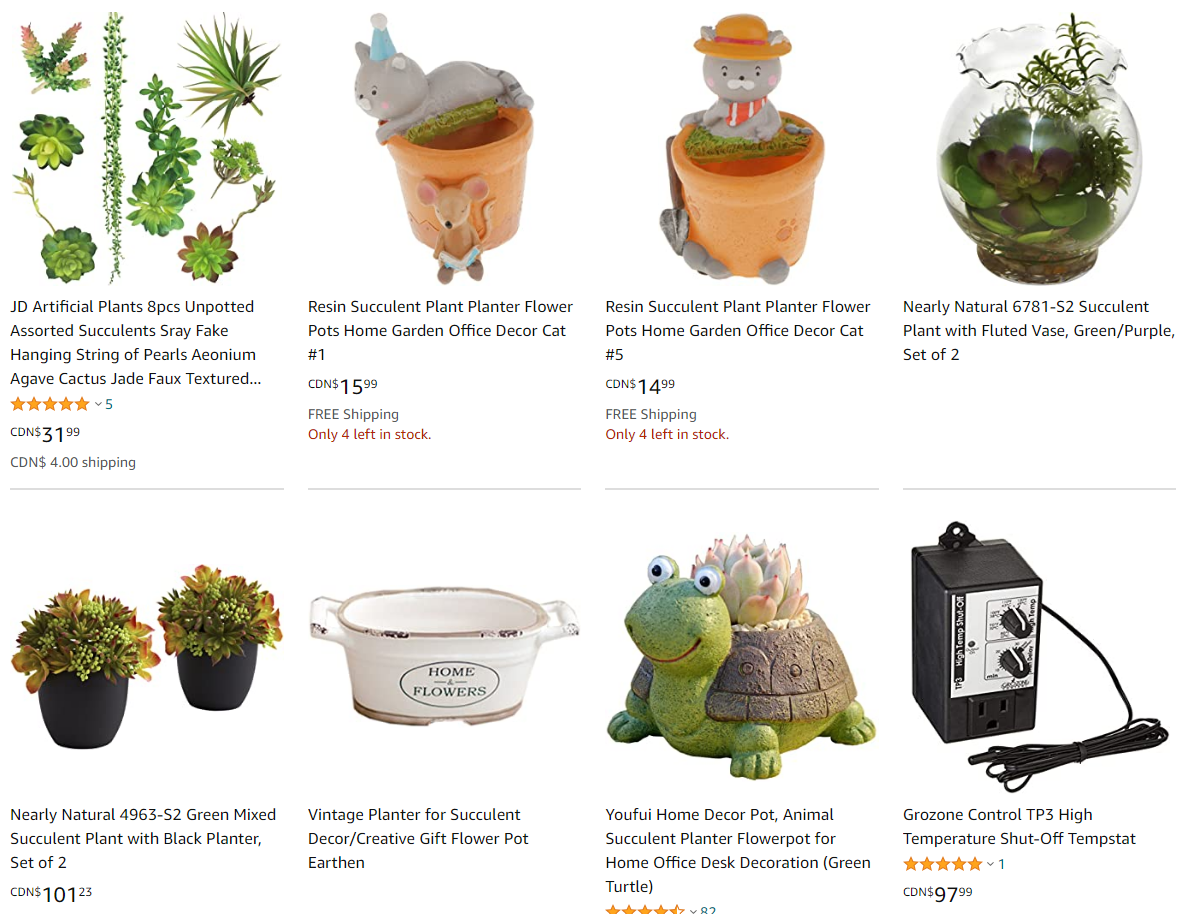Open Resin Succulent Planter Cat #1 title

point(441,330)
